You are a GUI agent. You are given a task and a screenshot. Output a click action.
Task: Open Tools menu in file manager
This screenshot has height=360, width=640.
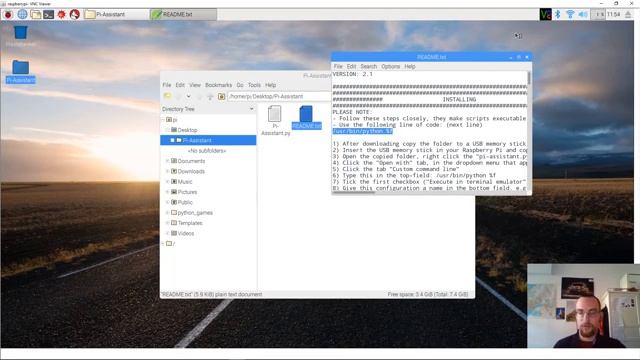[254, 85]
